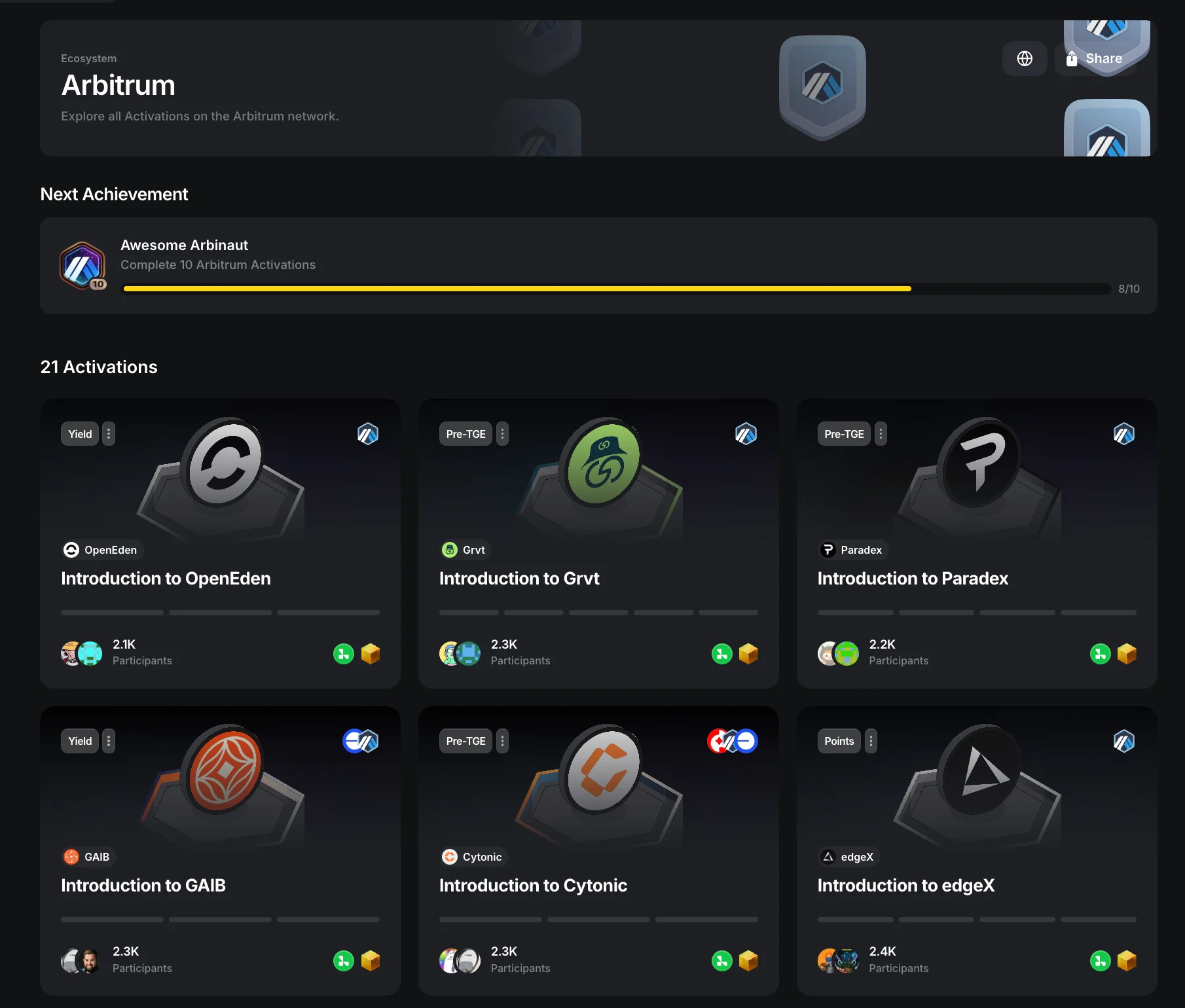
Task: Click green reward token icon on Cytonic card
Action: (722, 961)
